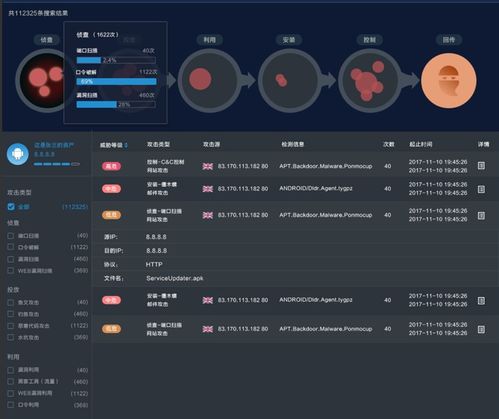499x419 pixels.
Task: Click the 源IP value 8.8.8.8
Action: (x=156, y=237)
